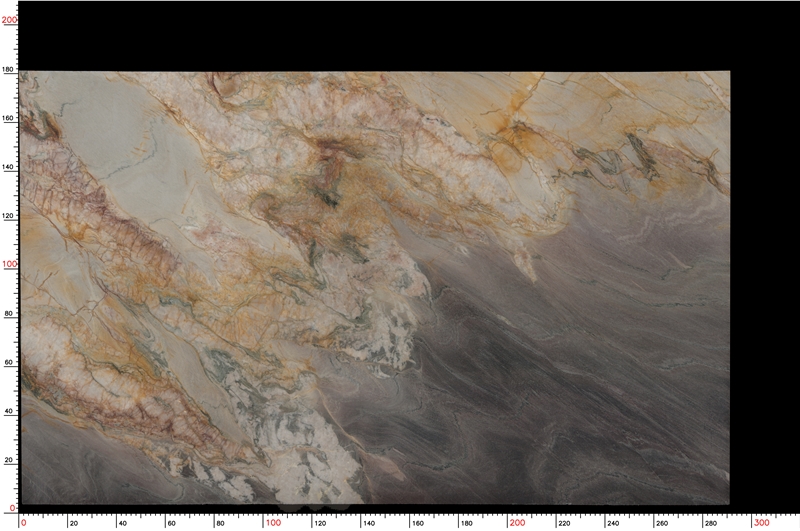This screenshot has width=800, height=531.
Task: Click the 260 mark on the horizontal ruler
Action: [x=662, y=523]
